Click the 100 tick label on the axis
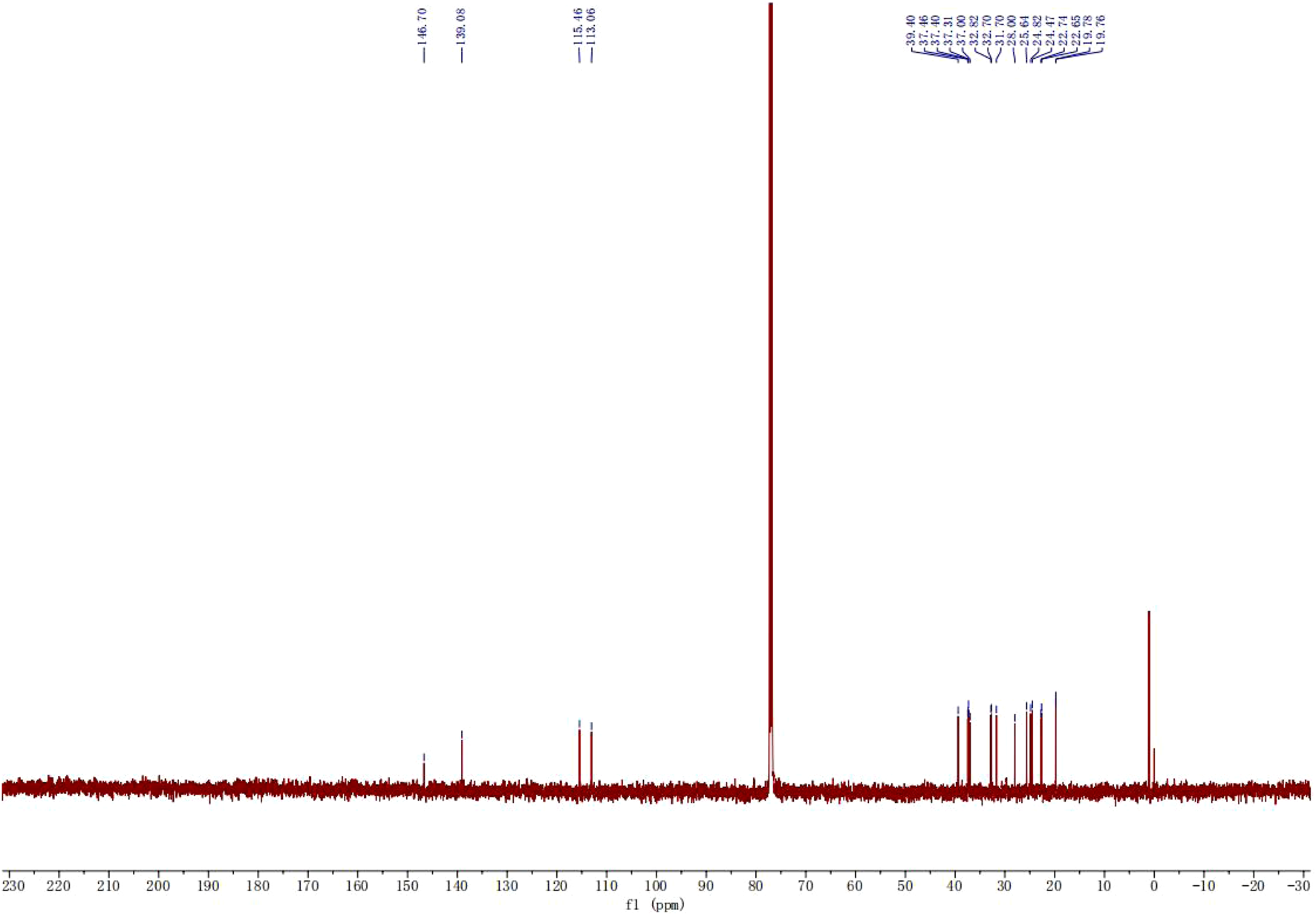Viewport: 1316px width, 915px height. pos(656,886)
